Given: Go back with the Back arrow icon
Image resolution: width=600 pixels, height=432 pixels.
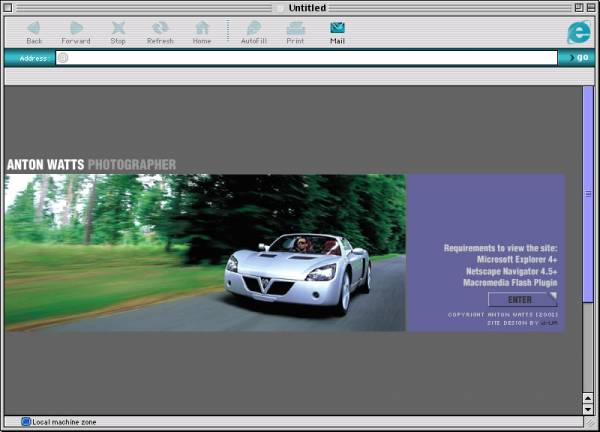Looking at the screenshot, I should click(x=34, y=28).
